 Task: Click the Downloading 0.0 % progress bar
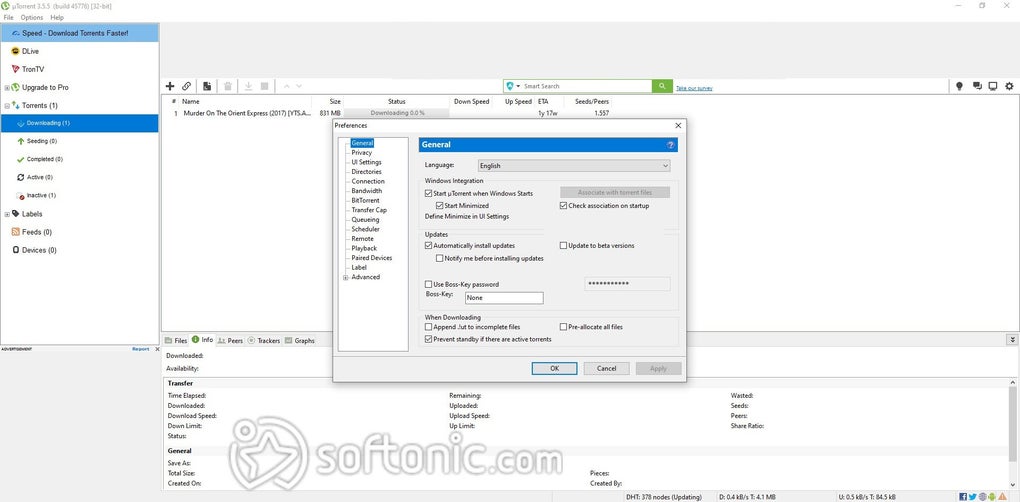397,113
